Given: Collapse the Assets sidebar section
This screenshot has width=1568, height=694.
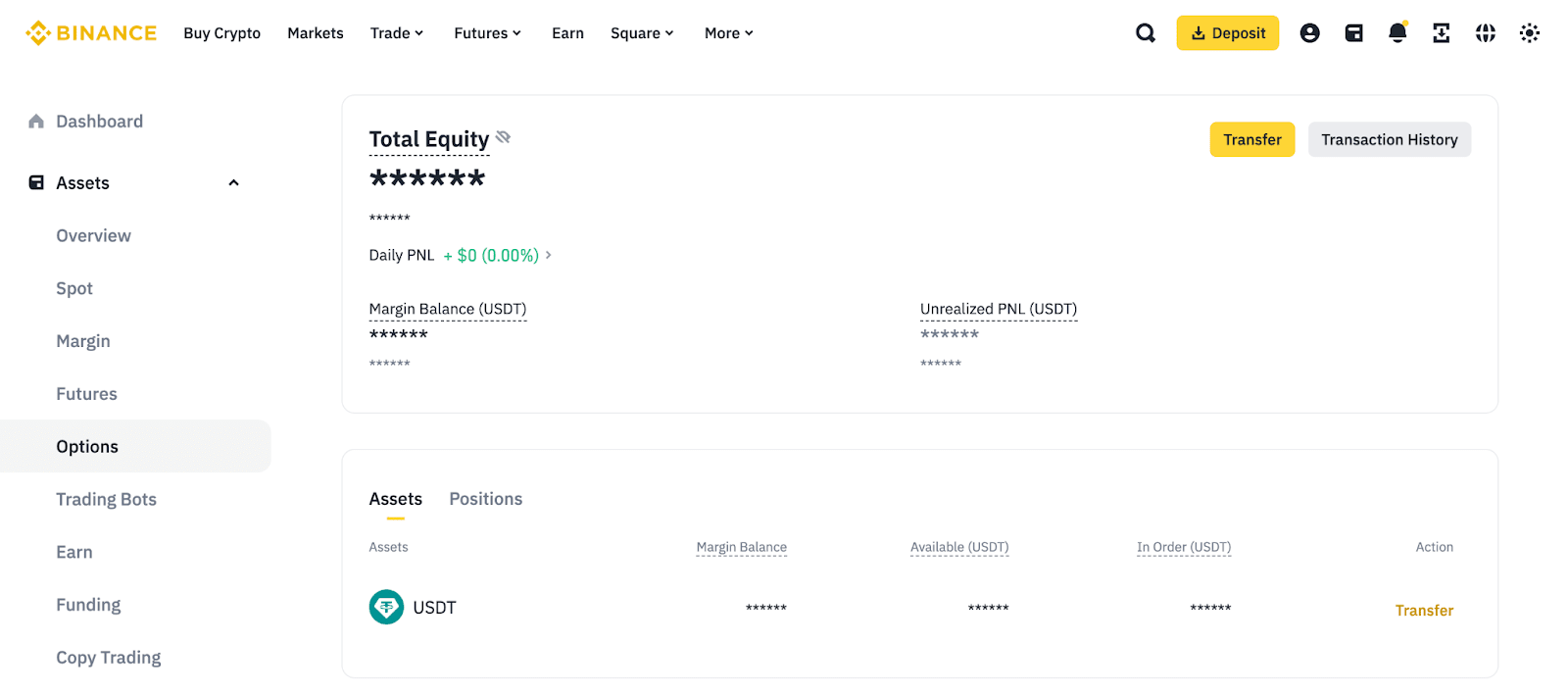Looking at the screenshot, I should tap(233, 183).
